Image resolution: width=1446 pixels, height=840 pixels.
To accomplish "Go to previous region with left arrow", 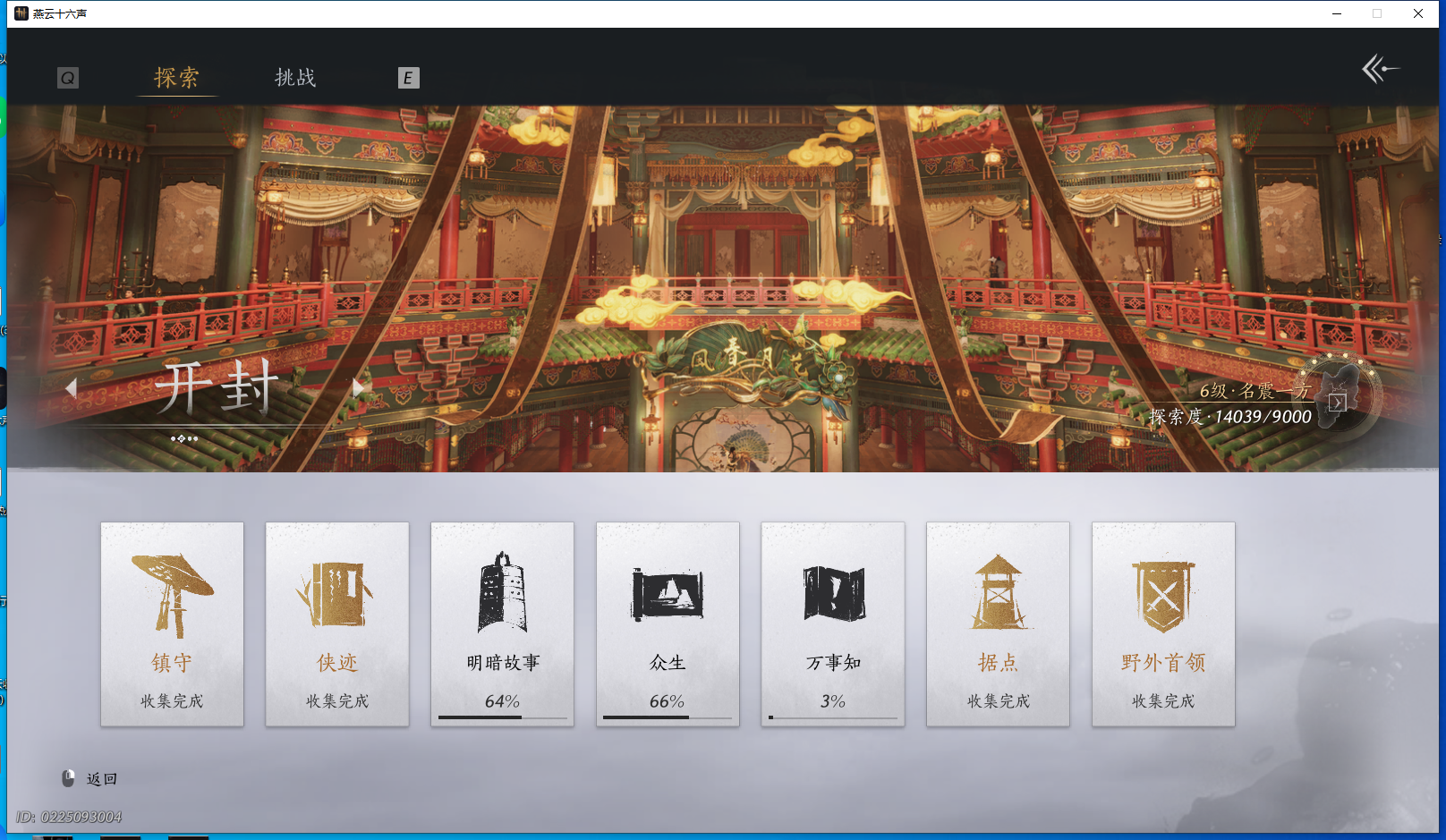I will 72,386.
